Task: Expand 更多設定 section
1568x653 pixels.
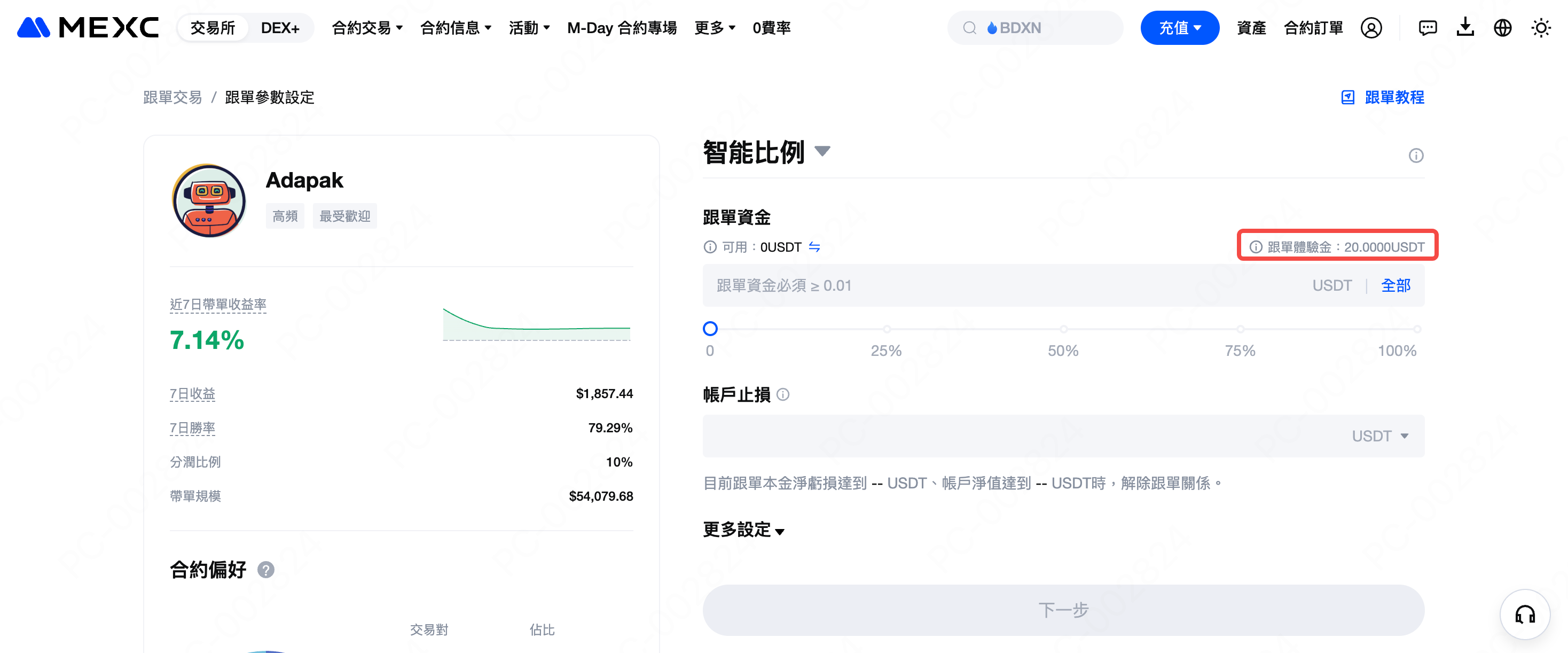Action: [x=743, y=530]
